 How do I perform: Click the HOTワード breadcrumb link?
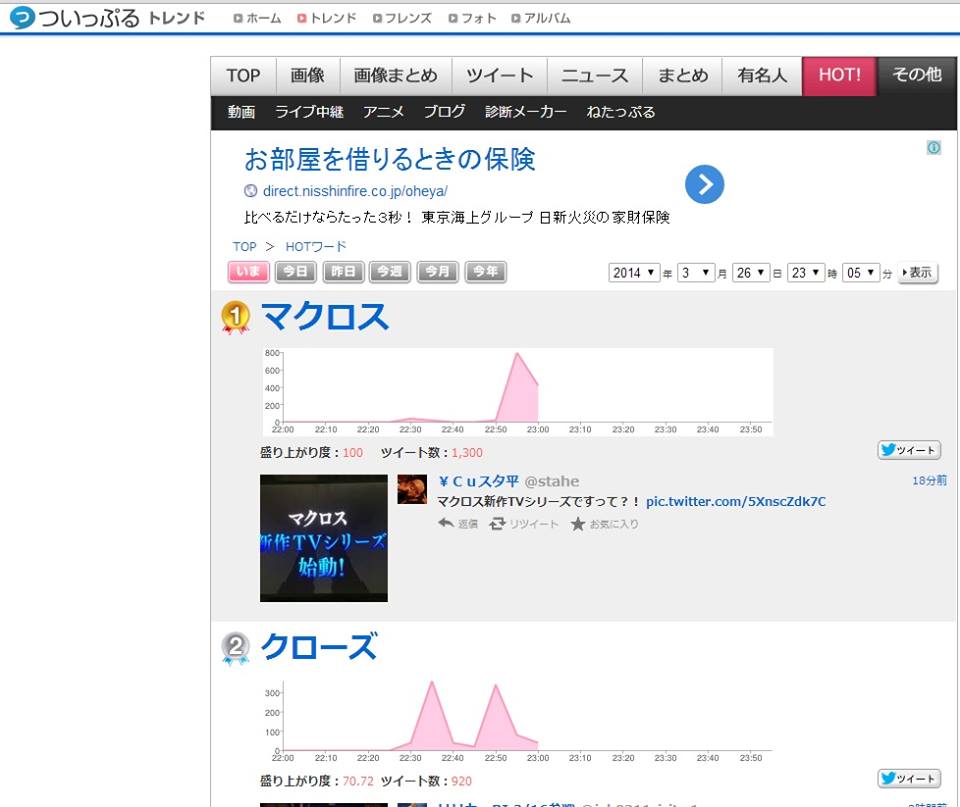[x=316, y=247]
